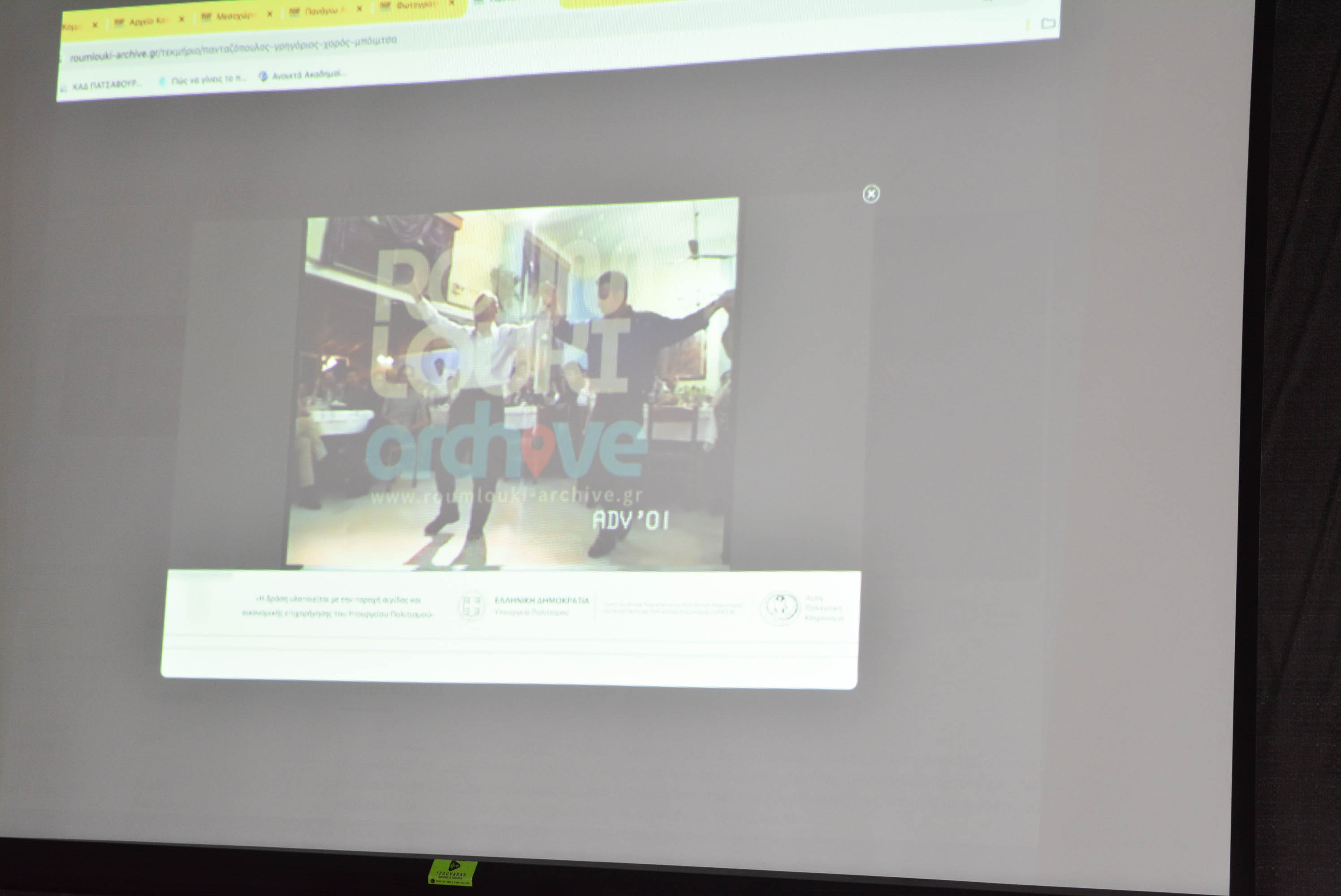1341x896 pixels.
Task: Open the ΚΑΔ ΠΑΤΣΑΒΟΥΡ bookmark
Action: pyautogui.click(x=106, y=85)
